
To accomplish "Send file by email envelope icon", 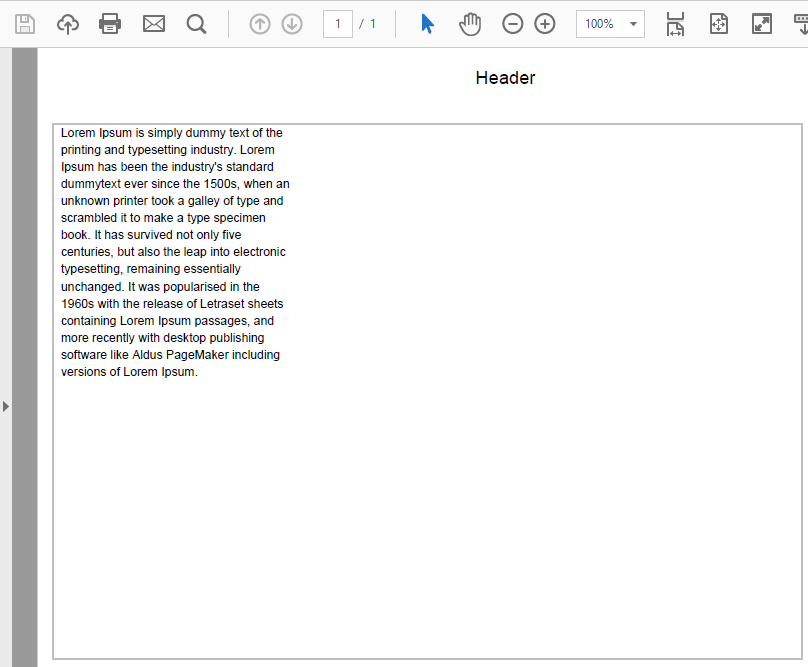I will [154, 24].
